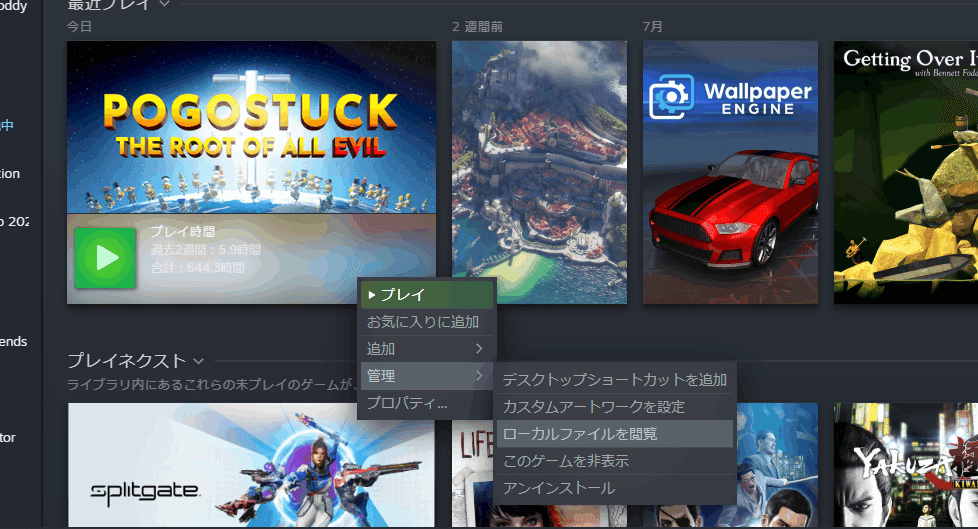Open プロパティ... from the context menu

428,403
